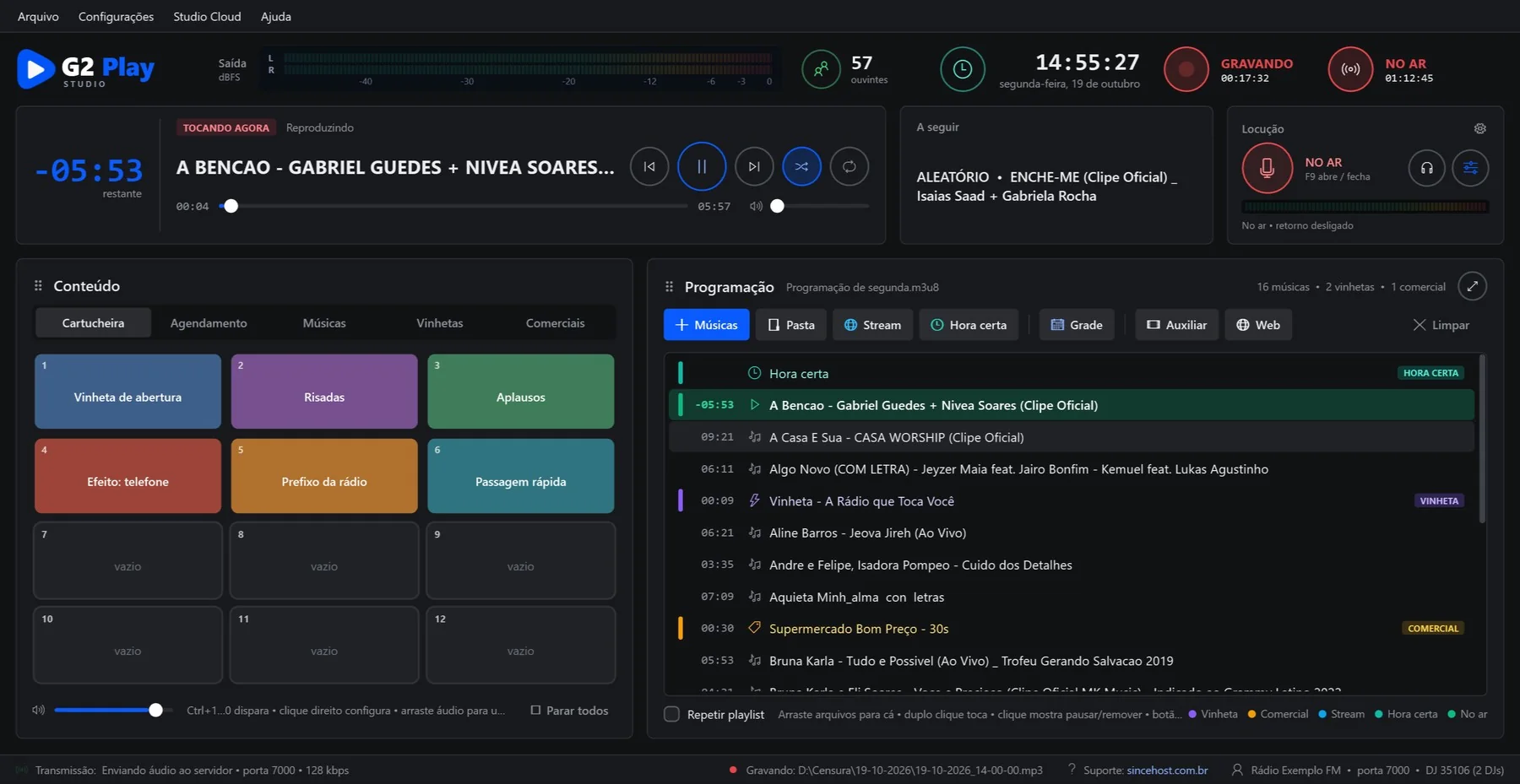Viewport: 1520px width, 784px height.
Task: Toggle the NO AR broadcast button
Action: [x=1350, y=69]
